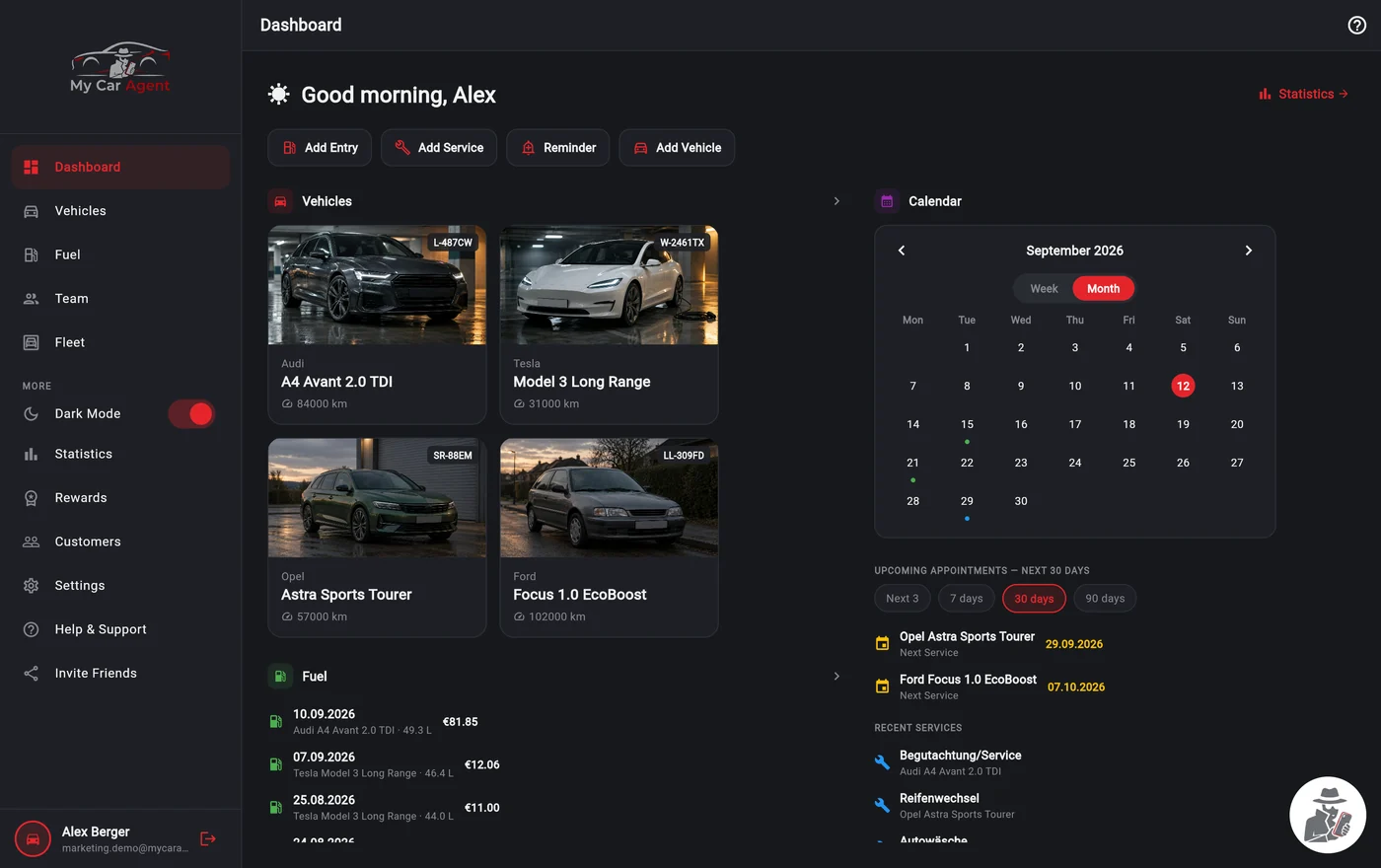
Task: Open Ford Focus 1.0 EcoBoost next service
Action: [x=989, y=687]
